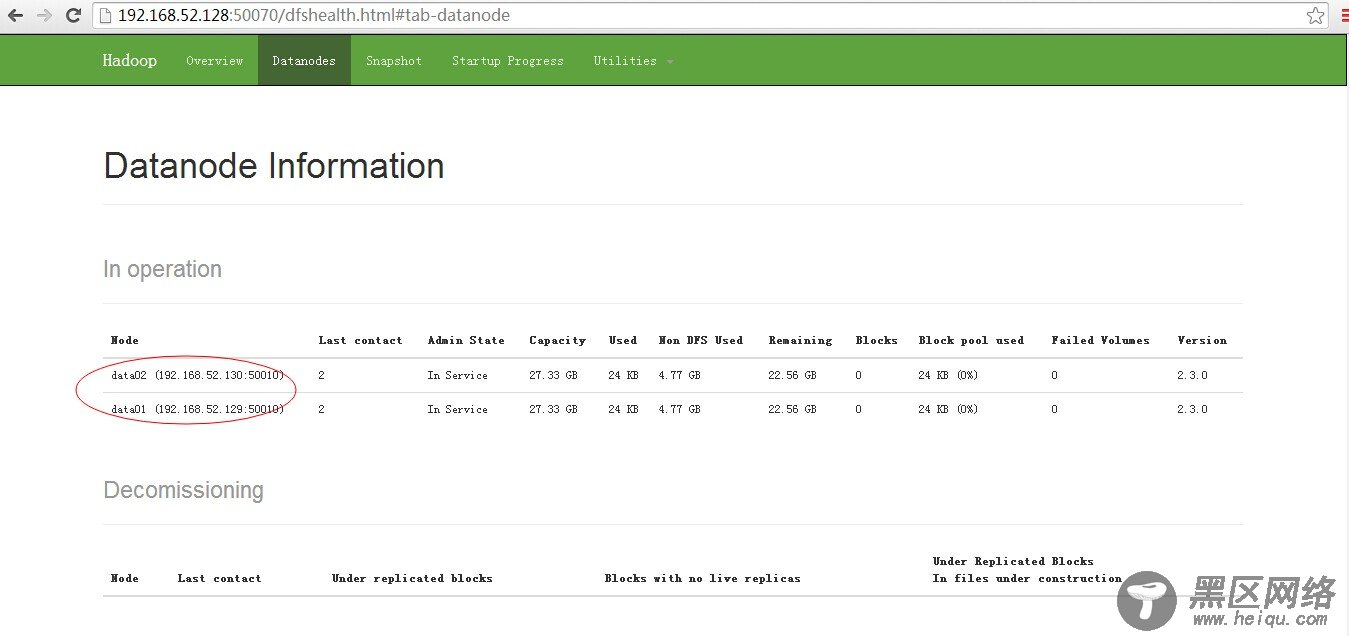Click the Block pool used column header

click(x=971, y=340)
